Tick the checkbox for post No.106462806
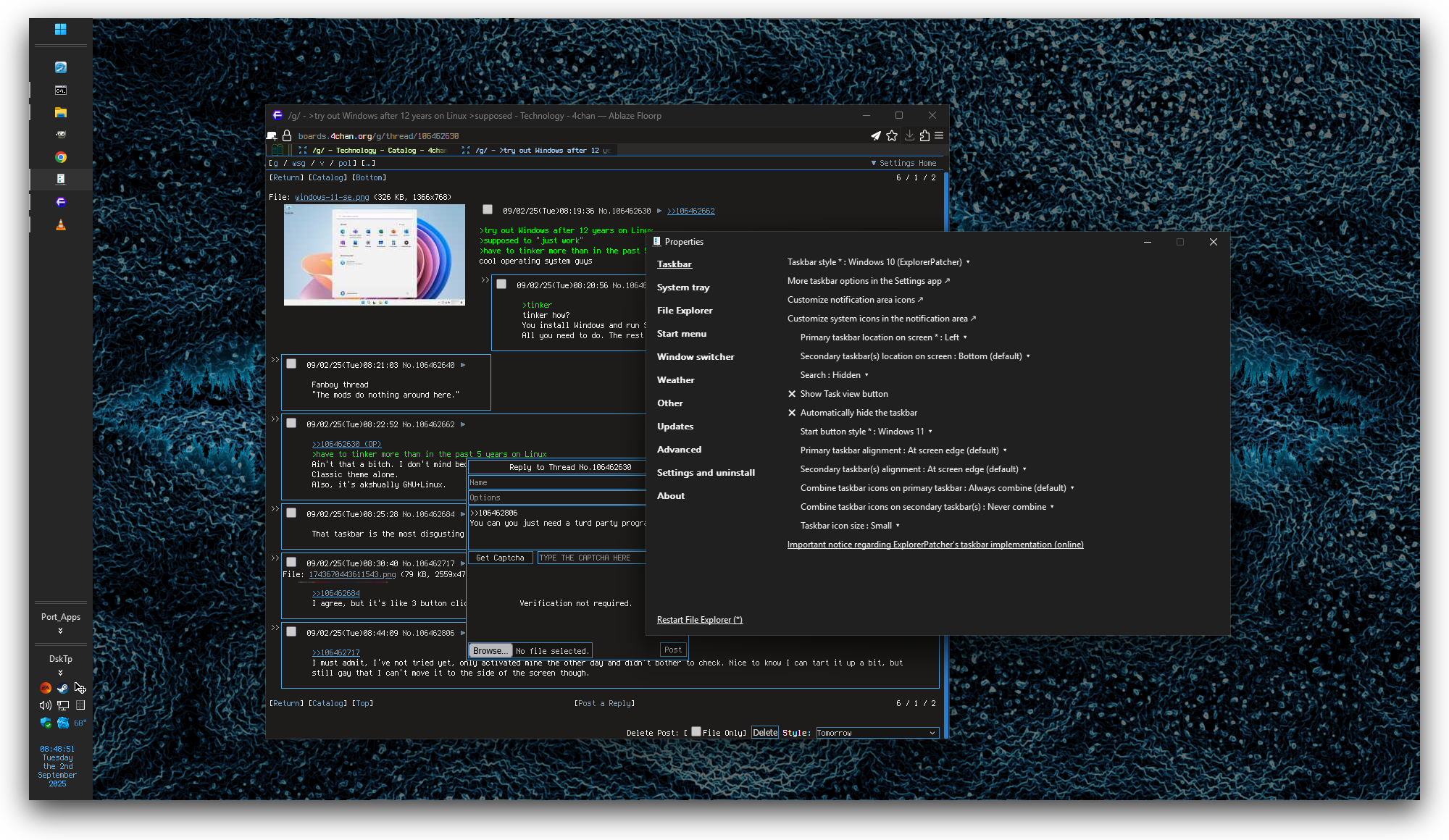The image size is (1449, 840). point(291,631)
